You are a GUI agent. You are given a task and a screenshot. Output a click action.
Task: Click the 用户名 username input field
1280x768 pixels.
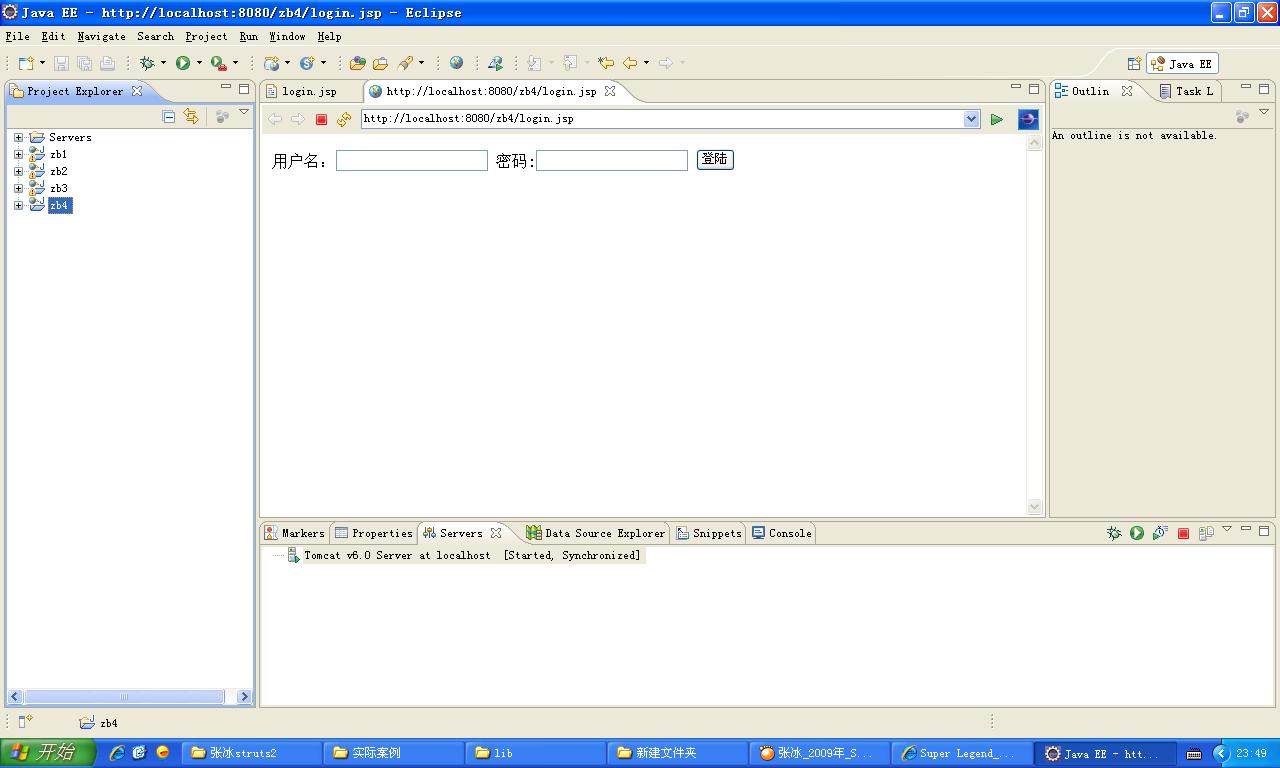pos(412,160)
